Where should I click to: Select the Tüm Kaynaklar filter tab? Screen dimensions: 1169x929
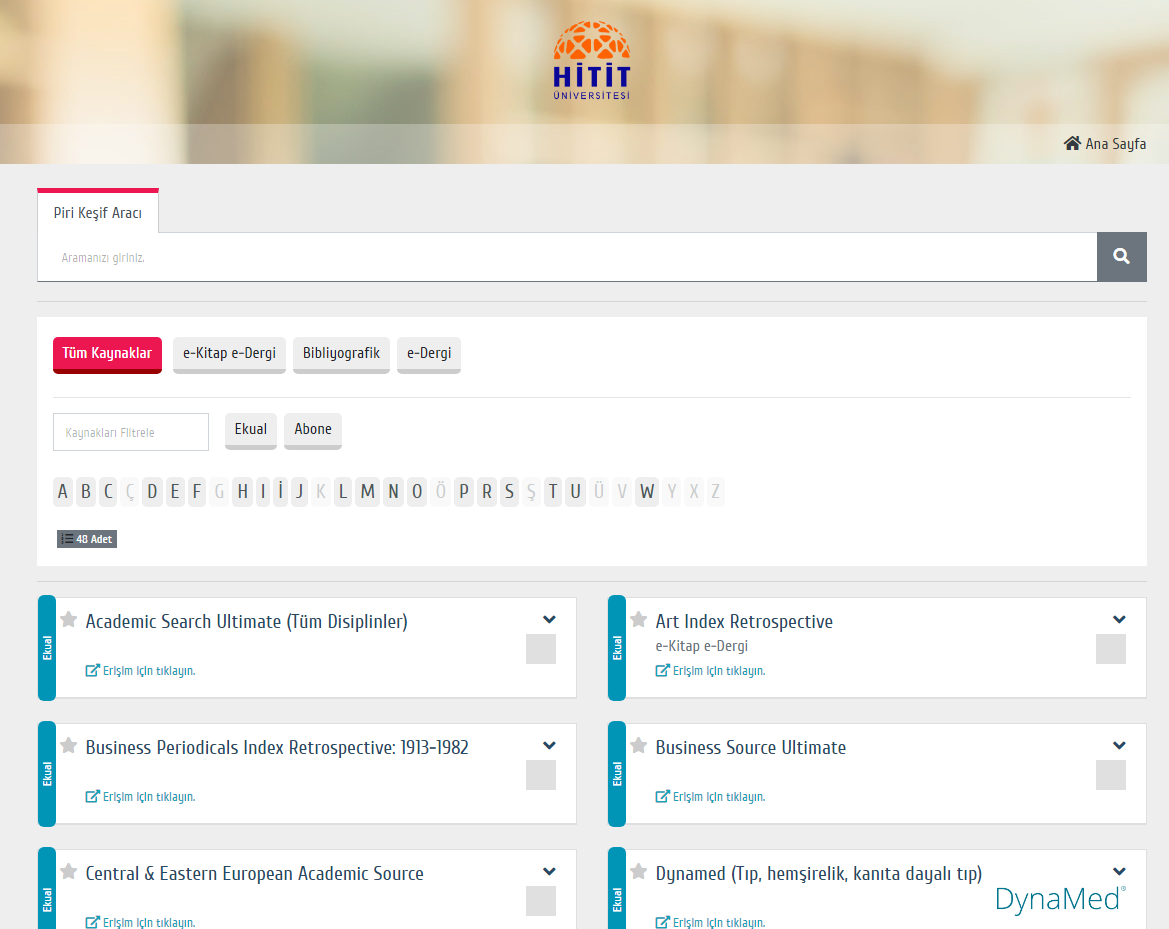click(107, 354)
